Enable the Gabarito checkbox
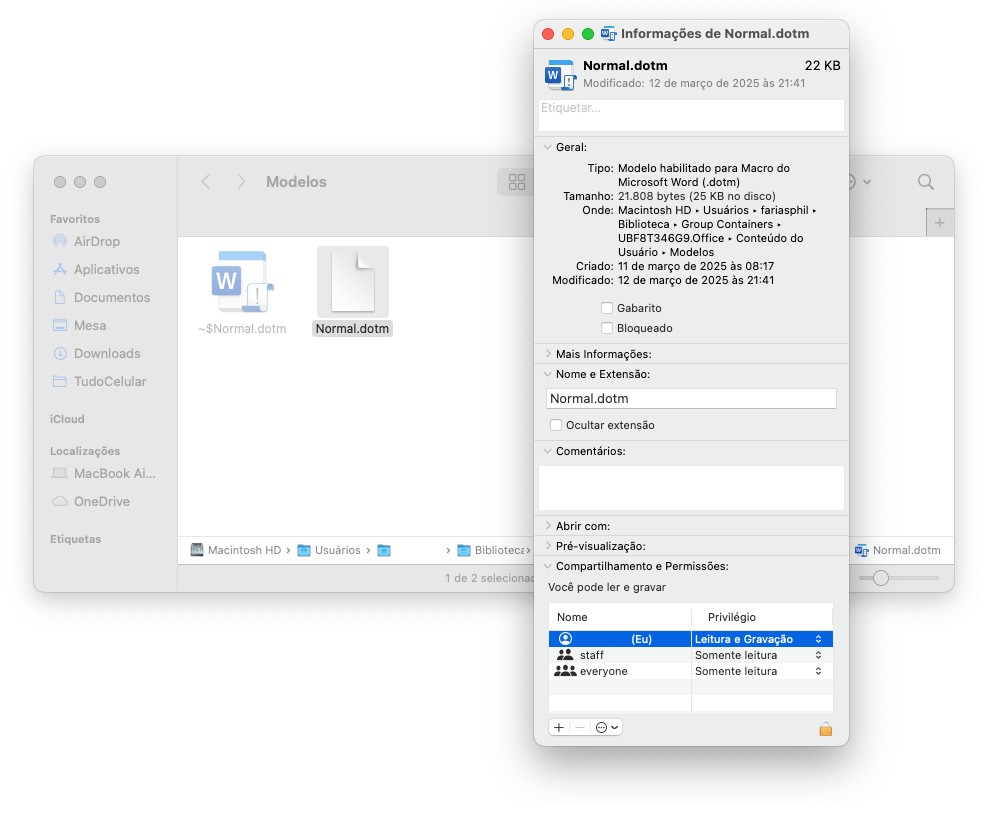Screen dimensions: 988x815 pyautogui.click(x=607, y=308)
